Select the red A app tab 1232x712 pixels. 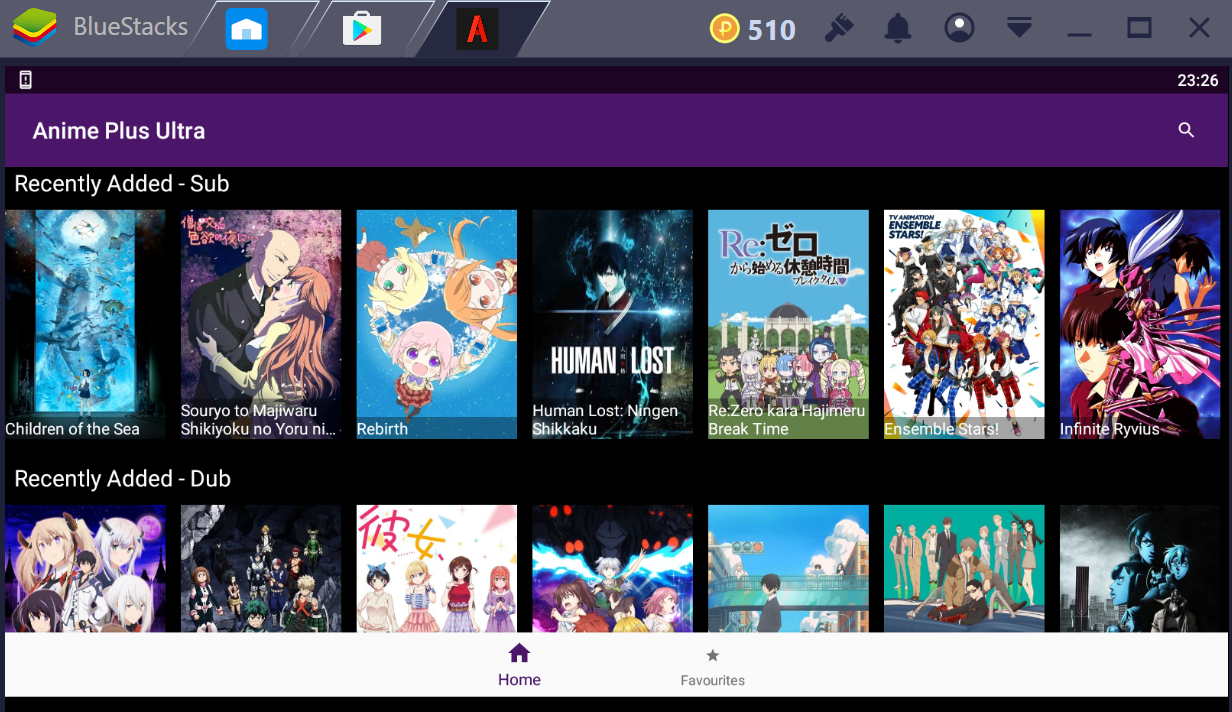point(478,29)
